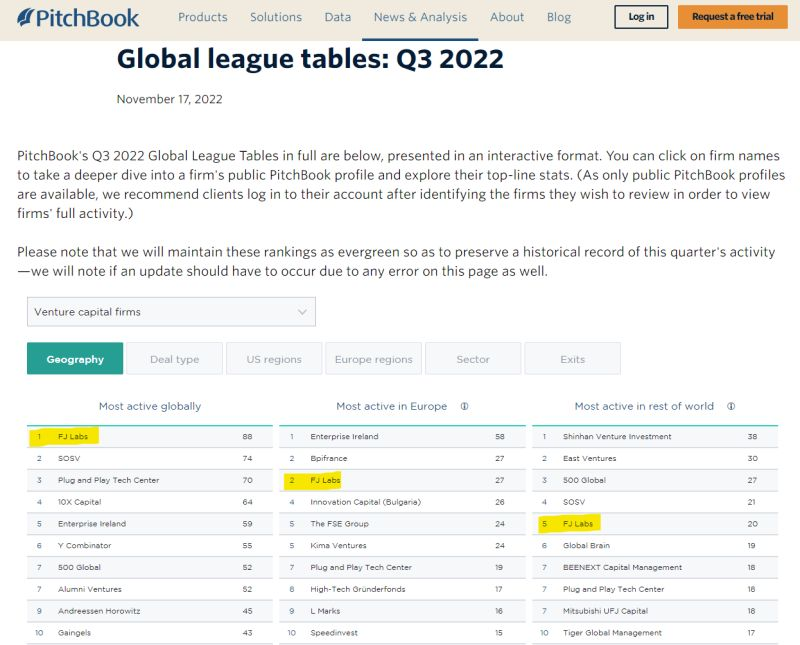Open the News & Analysis menu
This screenshot has height=645, width=800.
(x=418, y=17)
